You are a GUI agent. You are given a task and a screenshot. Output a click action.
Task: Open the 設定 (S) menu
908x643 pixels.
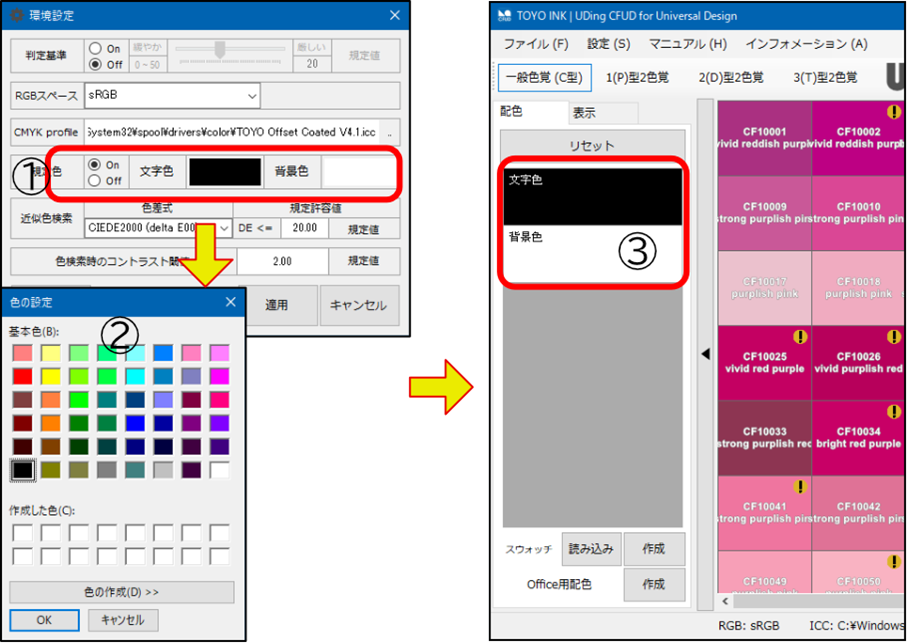[x=608, y=44]
